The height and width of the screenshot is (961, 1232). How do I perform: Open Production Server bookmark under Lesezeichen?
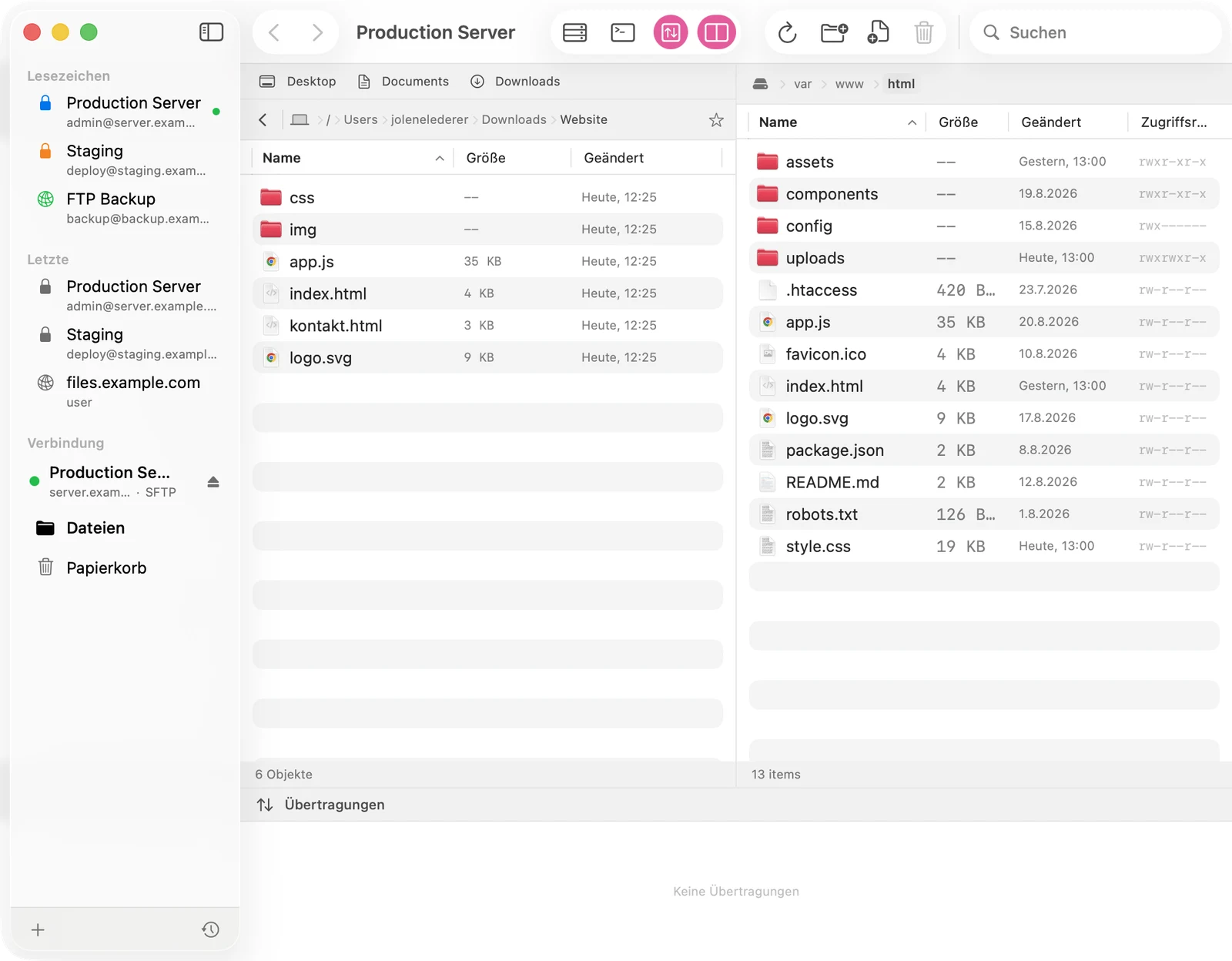tap(125, 112)
